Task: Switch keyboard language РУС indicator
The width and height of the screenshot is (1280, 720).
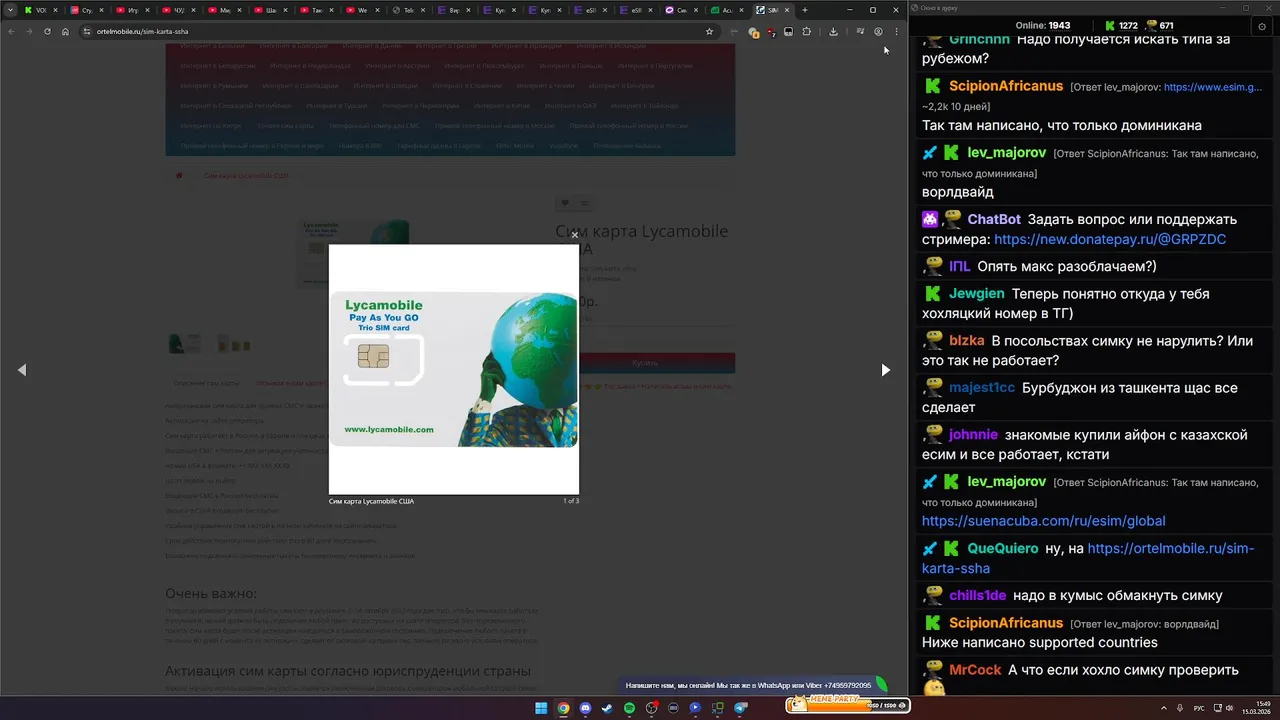Action: pos(1199,708)
